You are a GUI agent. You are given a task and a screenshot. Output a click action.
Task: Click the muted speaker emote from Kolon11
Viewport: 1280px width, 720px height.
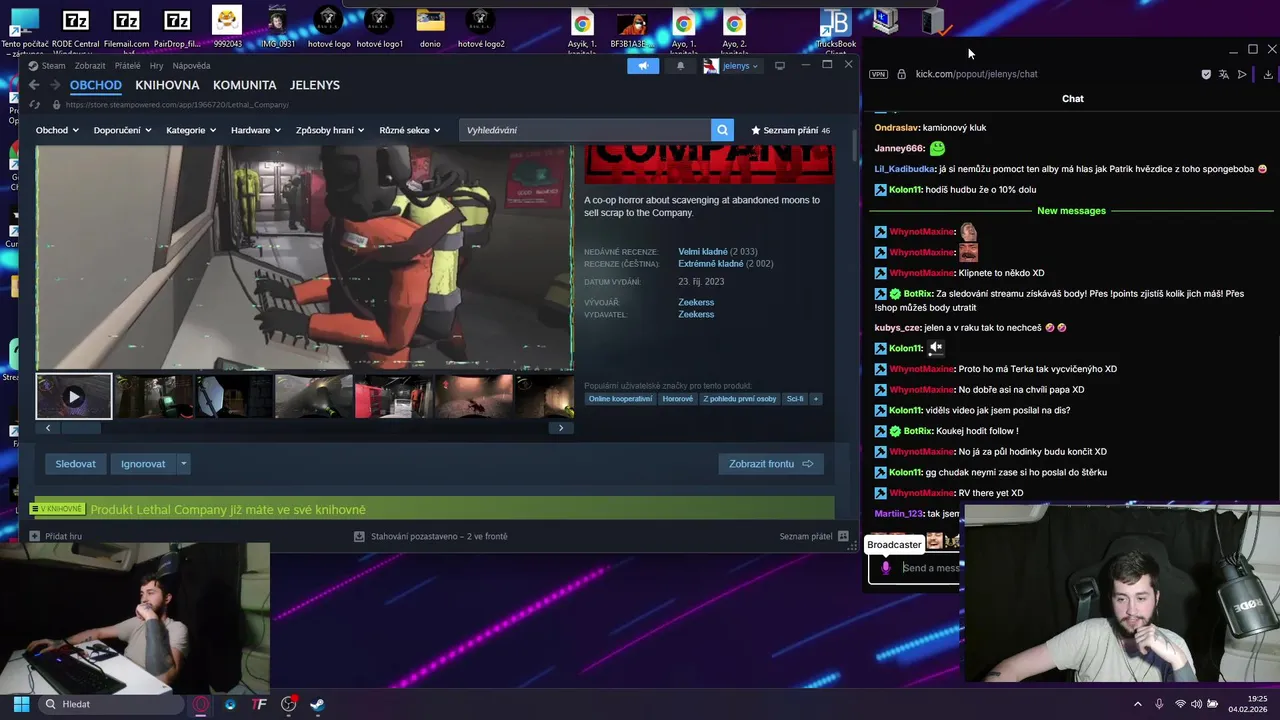click(x=936, y=348)
